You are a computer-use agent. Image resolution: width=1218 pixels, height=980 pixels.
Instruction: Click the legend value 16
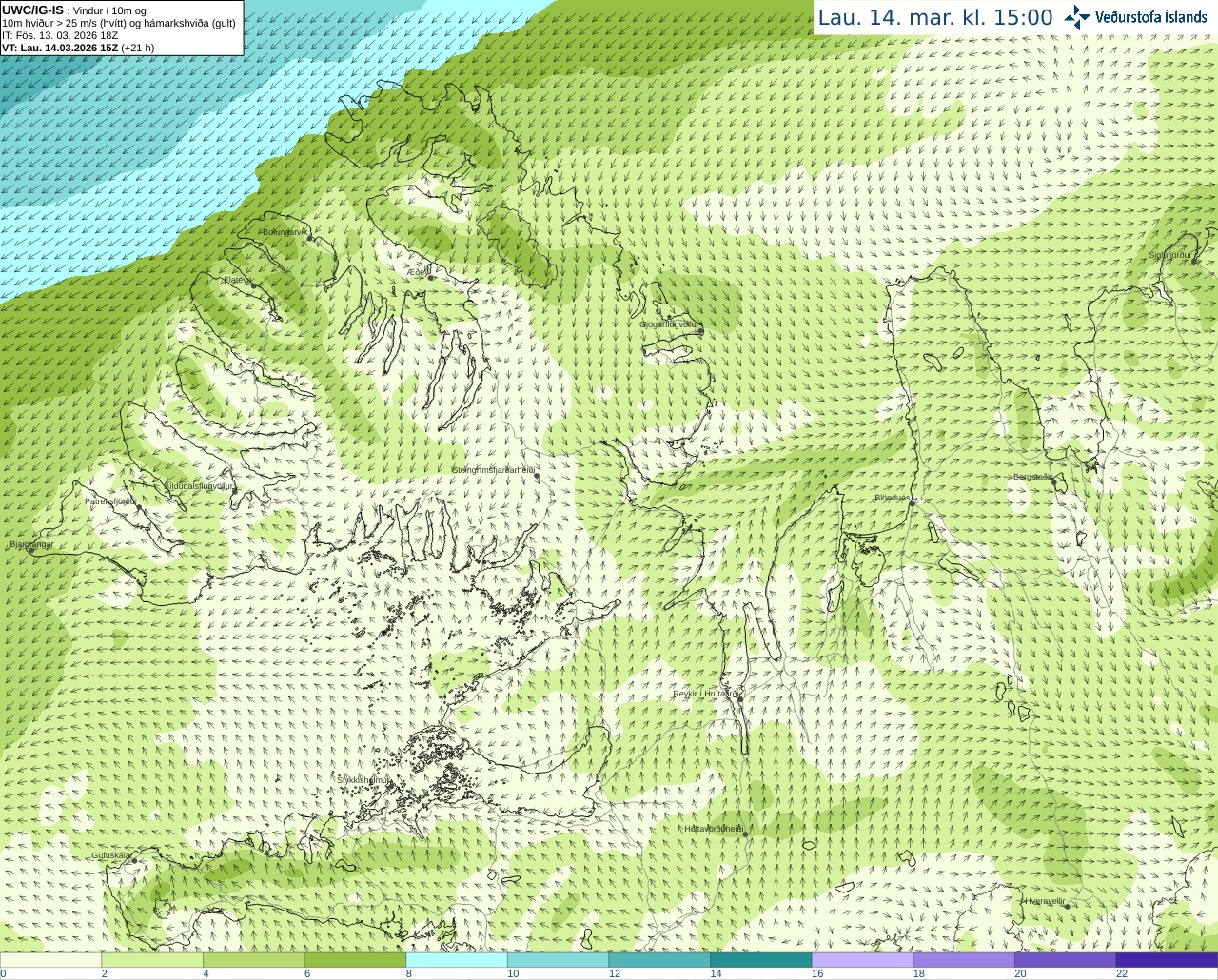pyautogui.click(x=816, y=973)
